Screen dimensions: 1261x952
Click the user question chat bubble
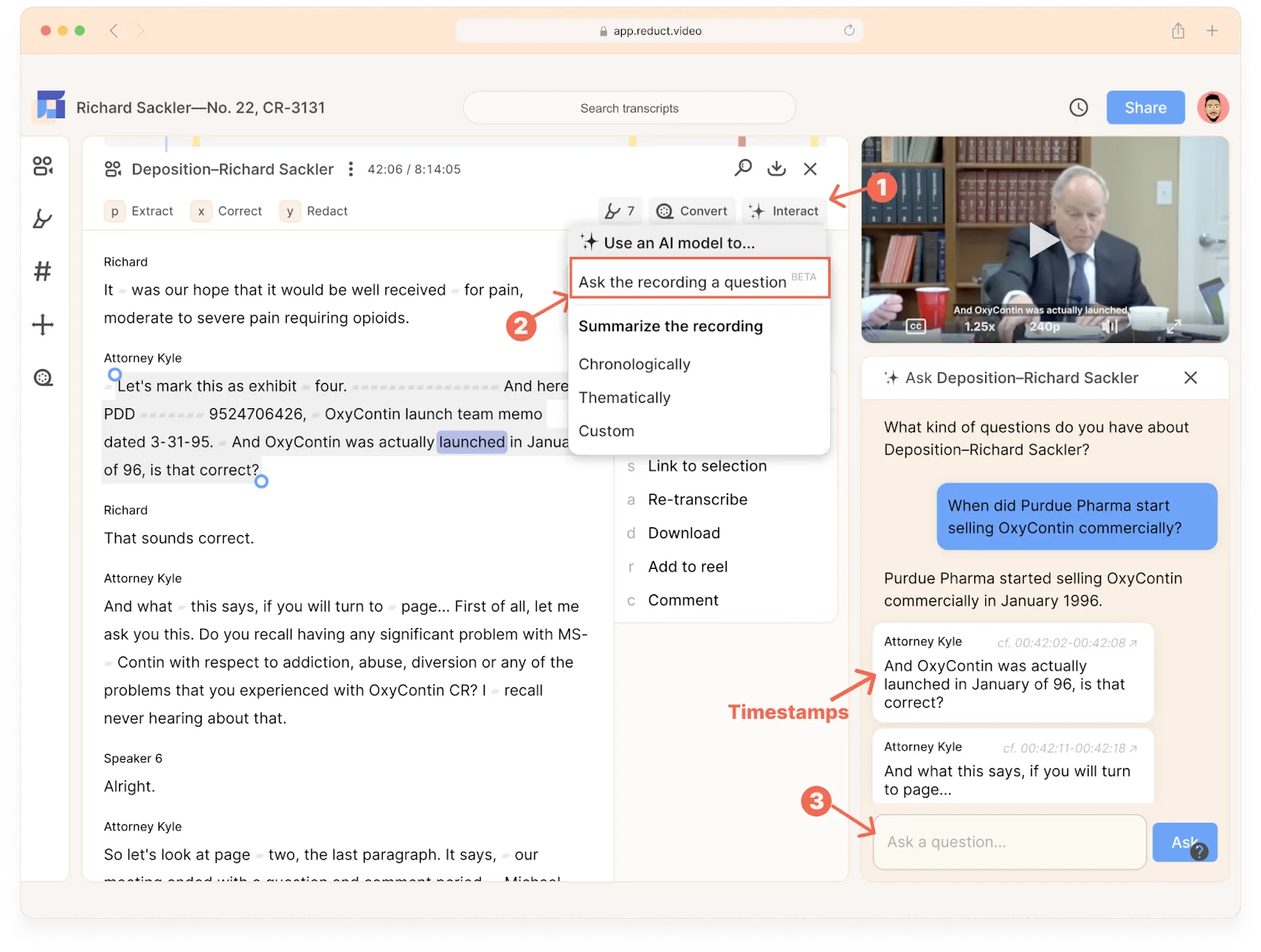[x=1077, y=517]
